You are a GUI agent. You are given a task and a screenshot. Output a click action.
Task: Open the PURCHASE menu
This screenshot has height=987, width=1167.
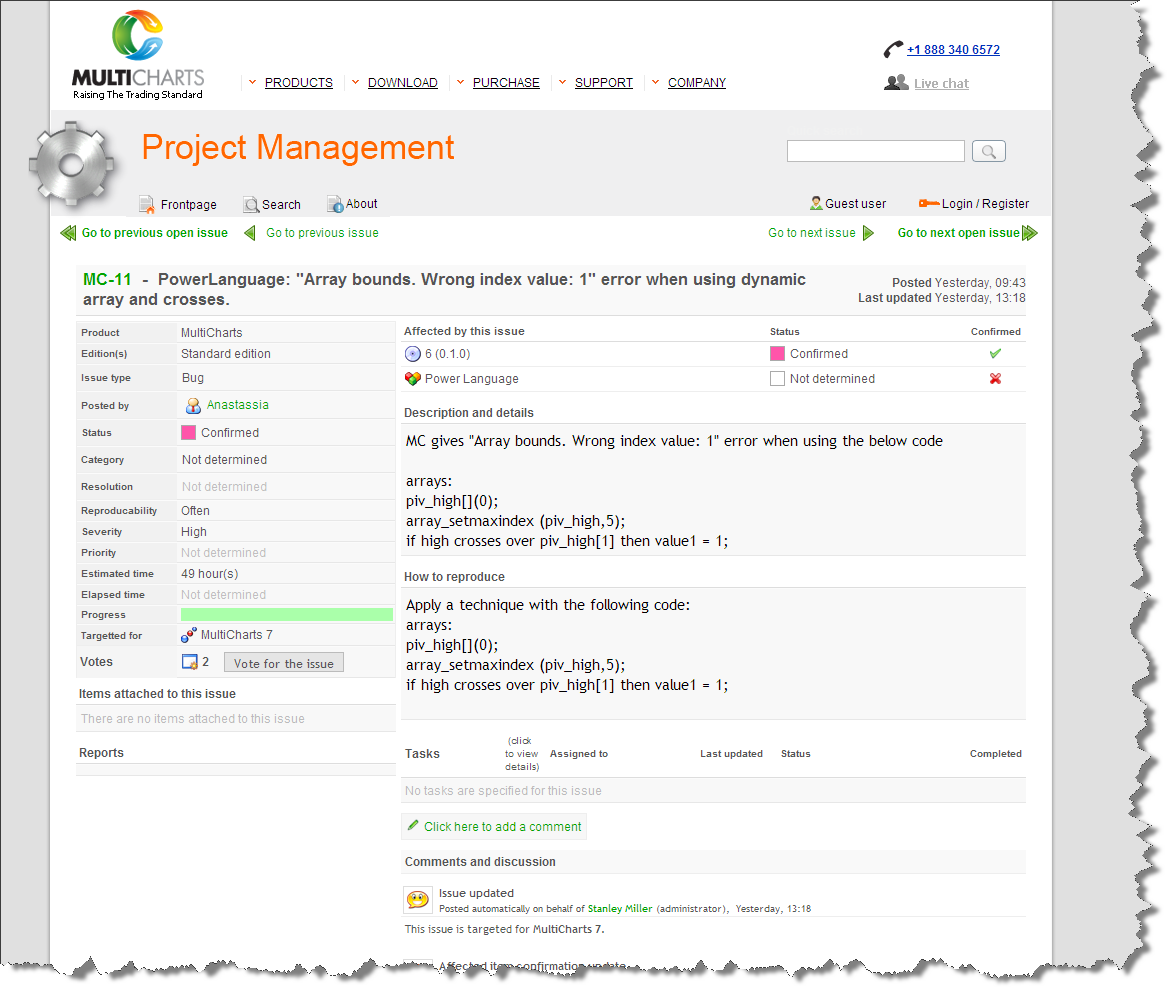tap(506, 83)
